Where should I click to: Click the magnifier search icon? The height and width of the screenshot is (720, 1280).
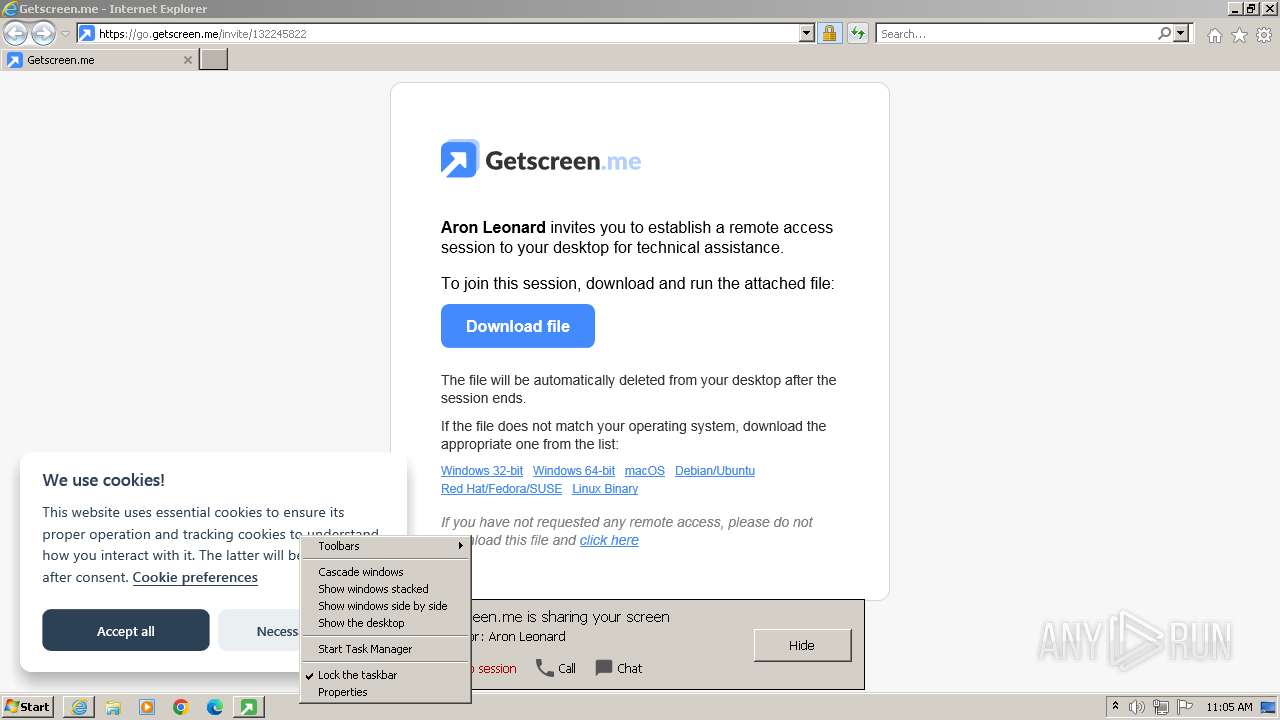[x=1164, y=33]
